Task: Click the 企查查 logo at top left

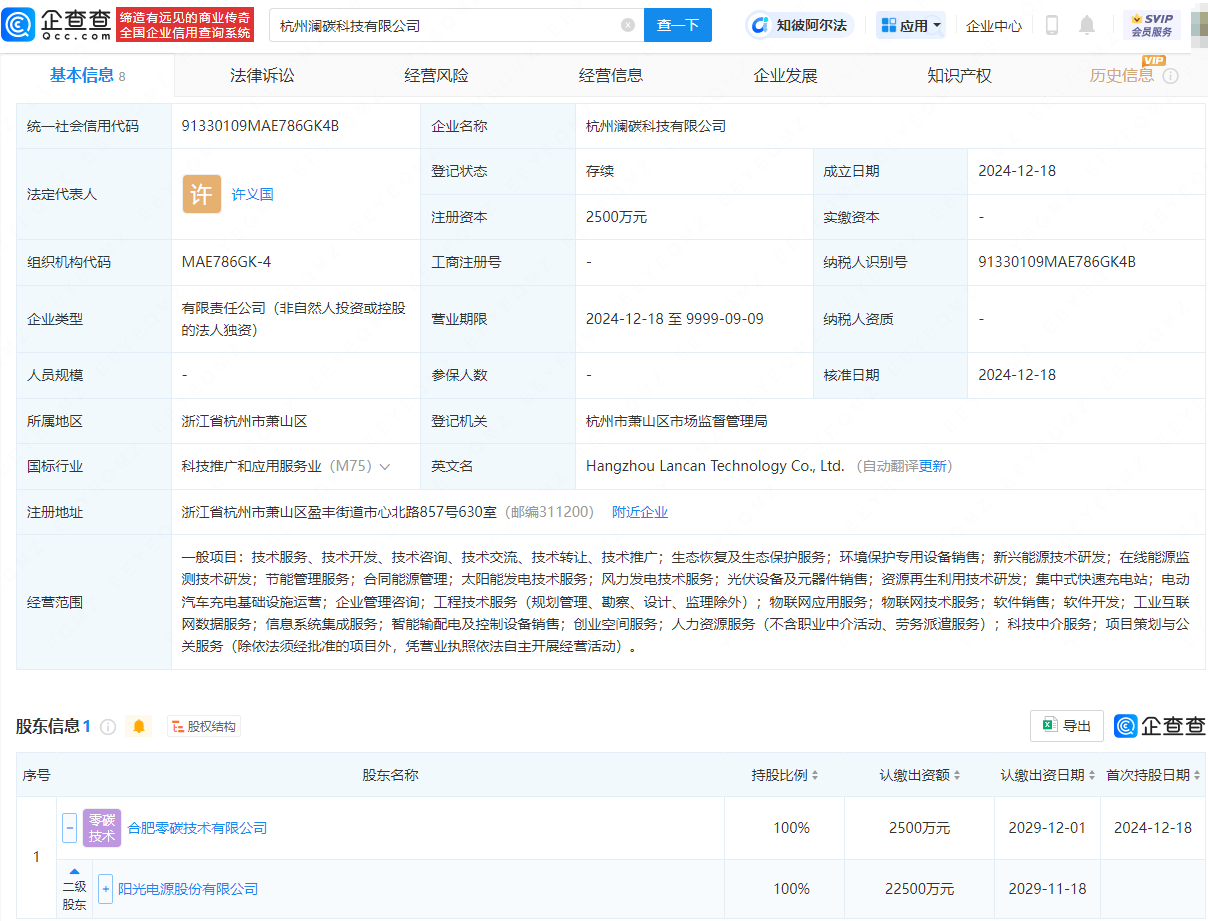Action: click(56, 25)
